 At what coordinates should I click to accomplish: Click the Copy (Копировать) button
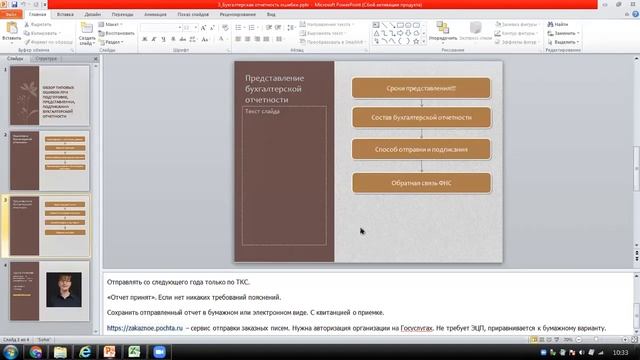(42, 33)
